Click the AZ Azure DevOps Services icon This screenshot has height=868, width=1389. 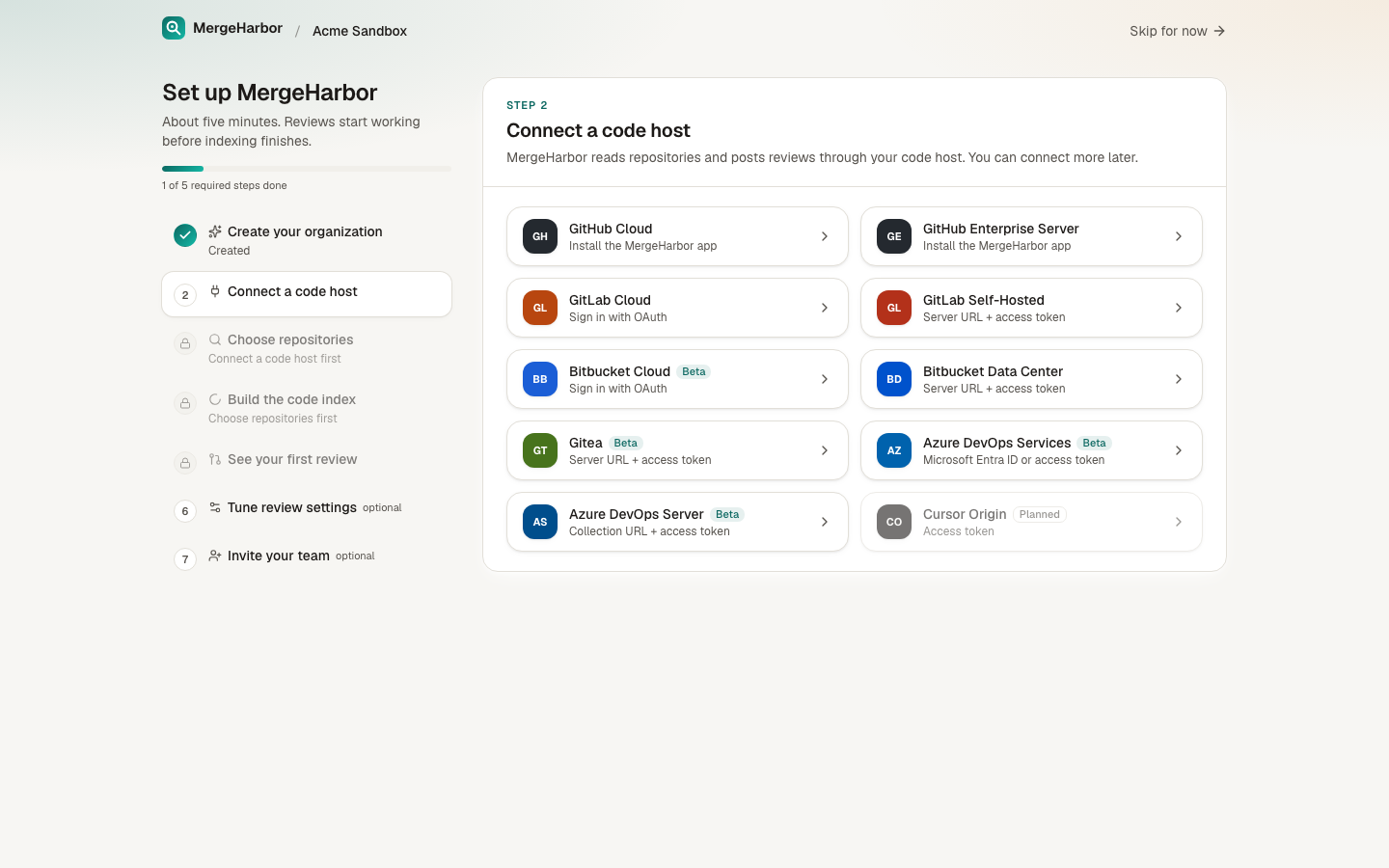point(894,450)
